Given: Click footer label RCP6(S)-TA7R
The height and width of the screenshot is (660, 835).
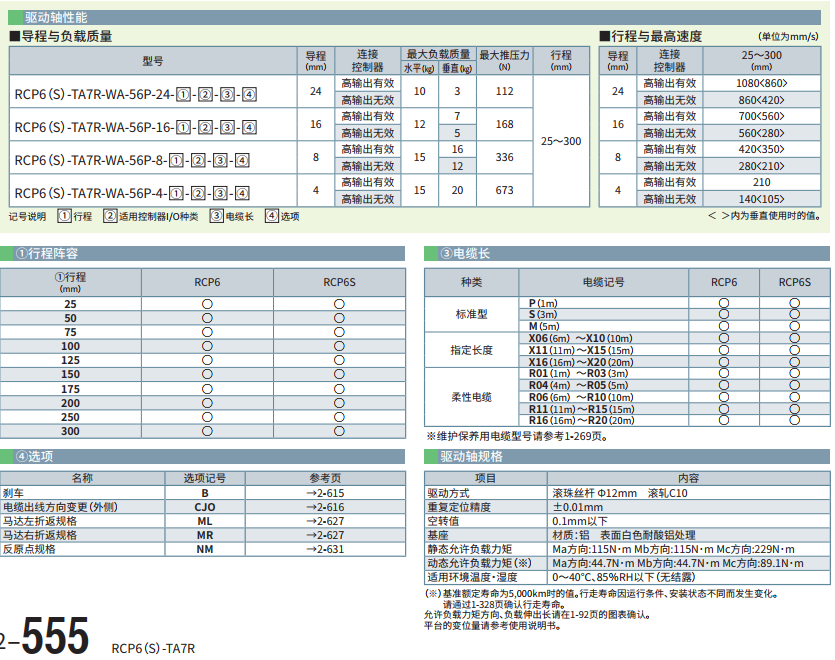Looking at the screenshot, I should (x=153, y=649).
